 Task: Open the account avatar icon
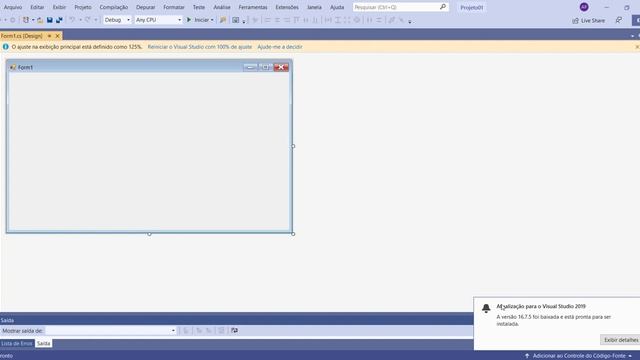584,7
